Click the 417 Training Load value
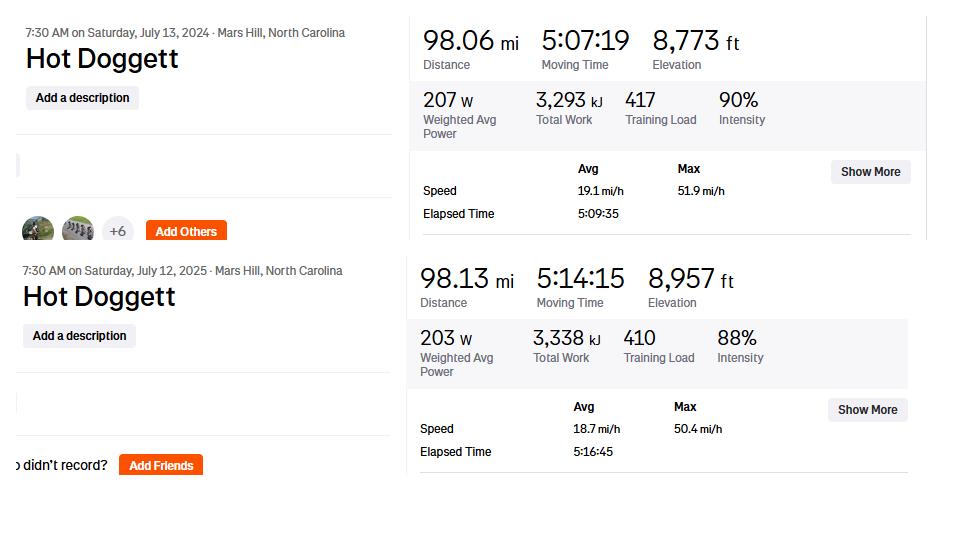Screen dimensions: 960x540 point(640,100)
